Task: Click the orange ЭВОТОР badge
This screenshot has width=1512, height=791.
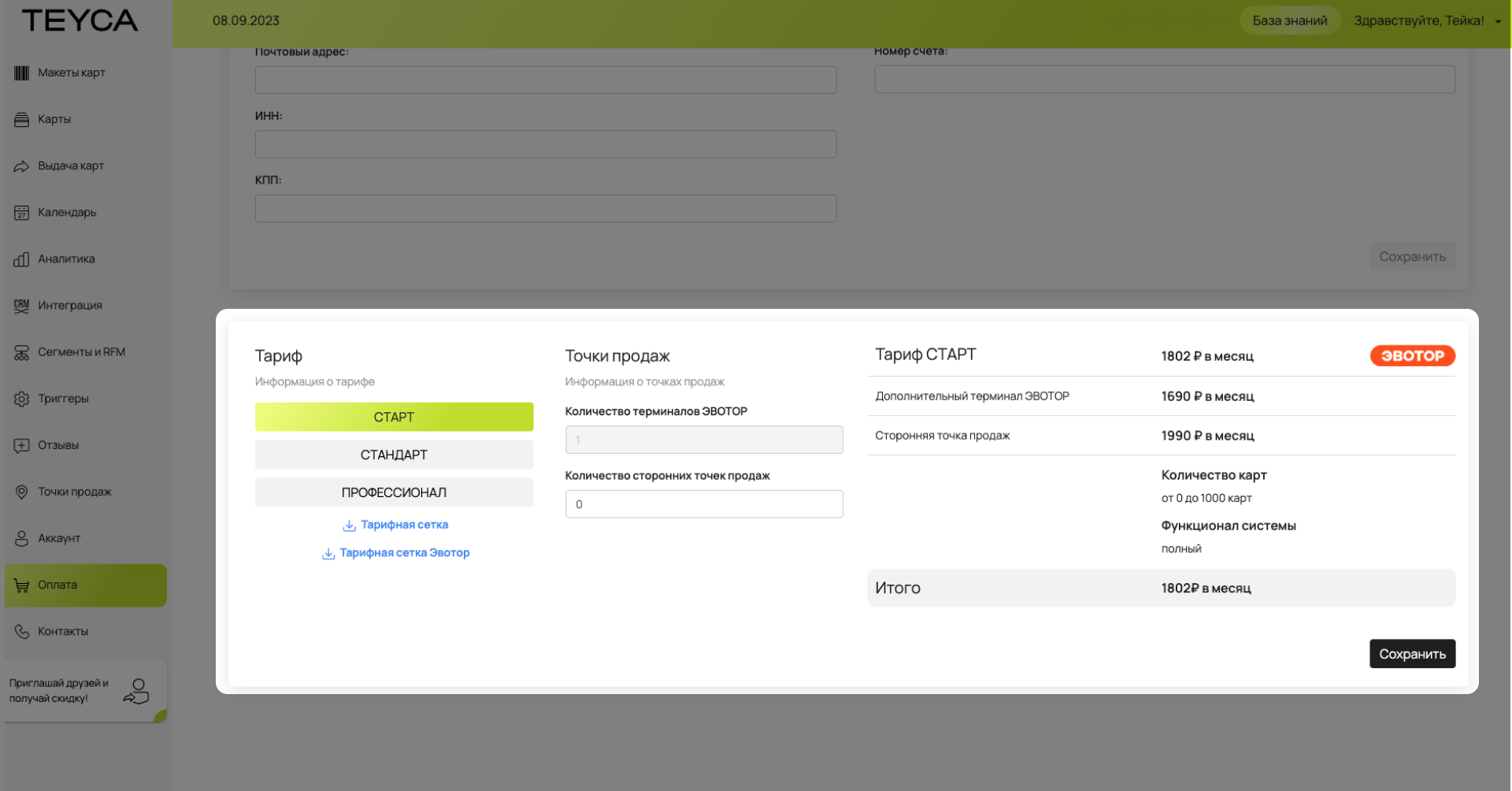Action: click(1413, 356)
